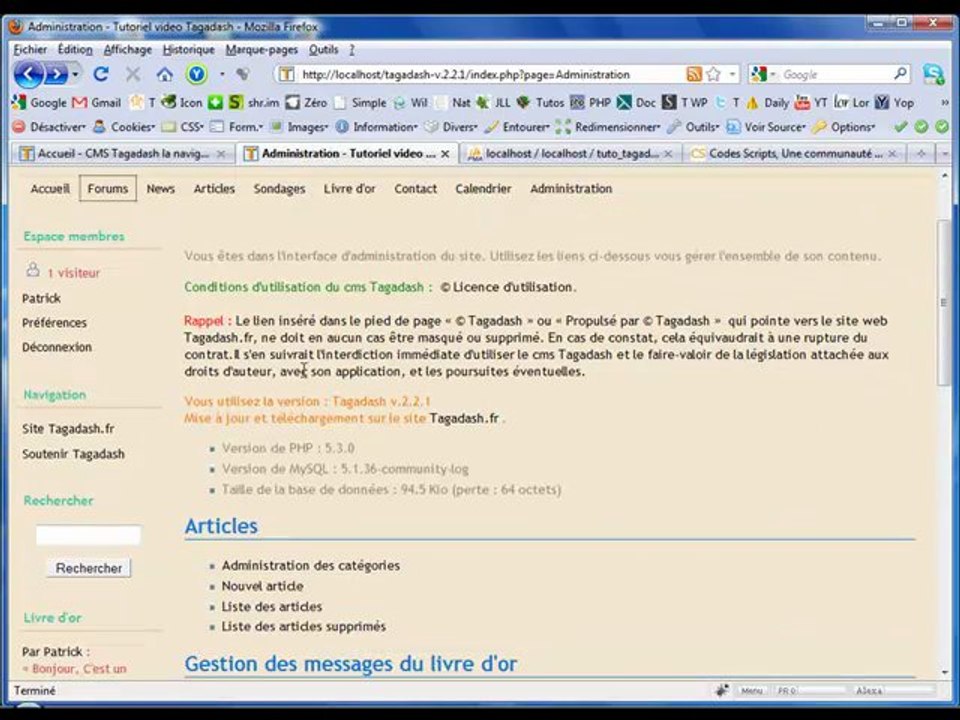960x720 pixels.
Task: Open the Form. developer toolbar dropdown
Action: 236,127
